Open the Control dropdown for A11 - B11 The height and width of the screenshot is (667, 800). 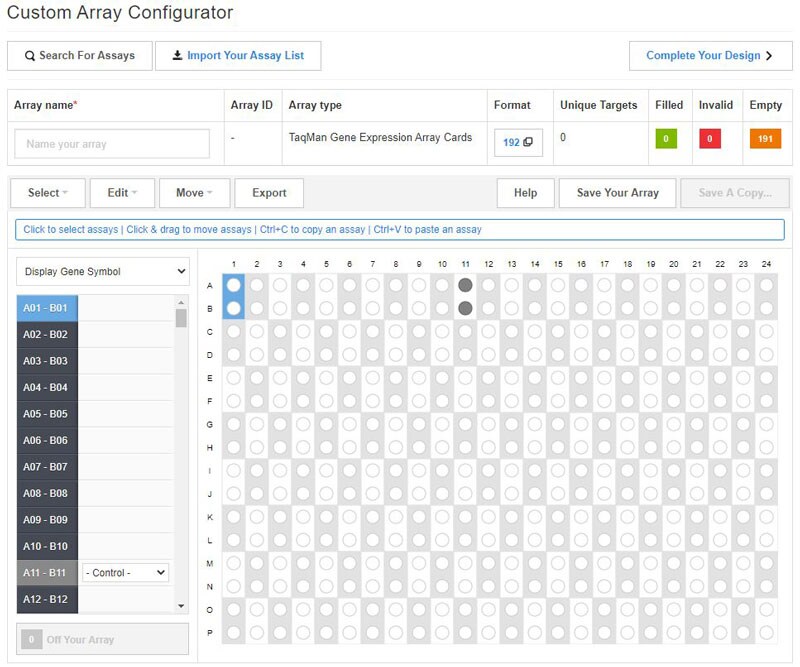125,573
